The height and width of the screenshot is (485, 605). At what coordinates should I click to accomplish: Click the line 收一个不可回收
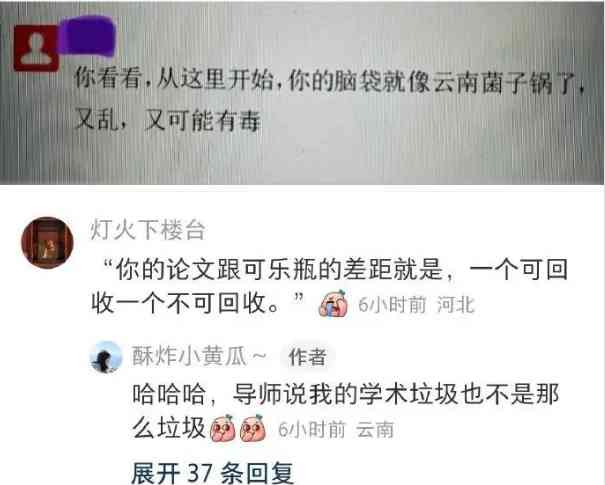[198, 303]
